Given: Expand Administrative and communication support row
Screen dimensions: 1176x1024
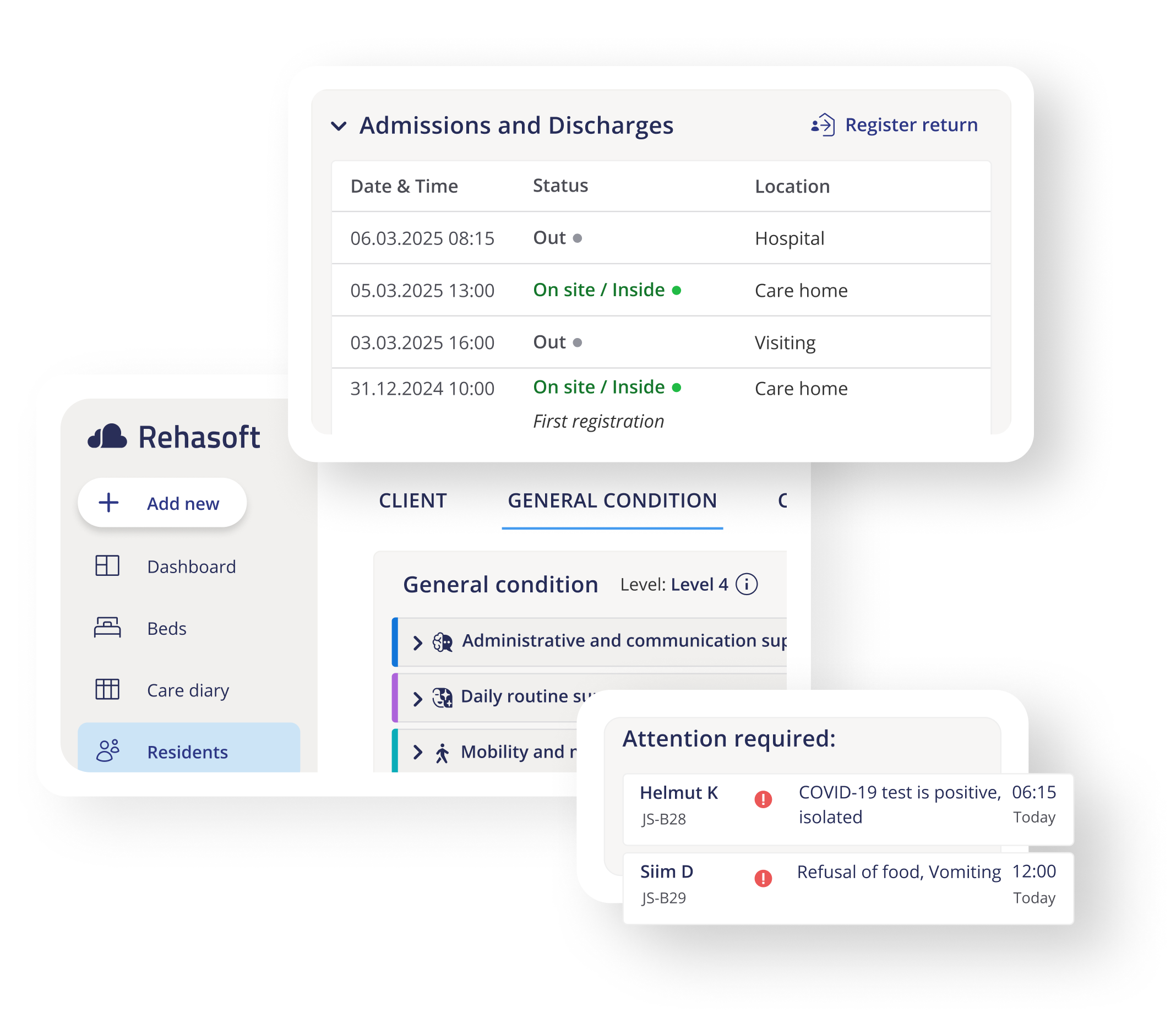Looking at the screenshot, I should (418, 642).
